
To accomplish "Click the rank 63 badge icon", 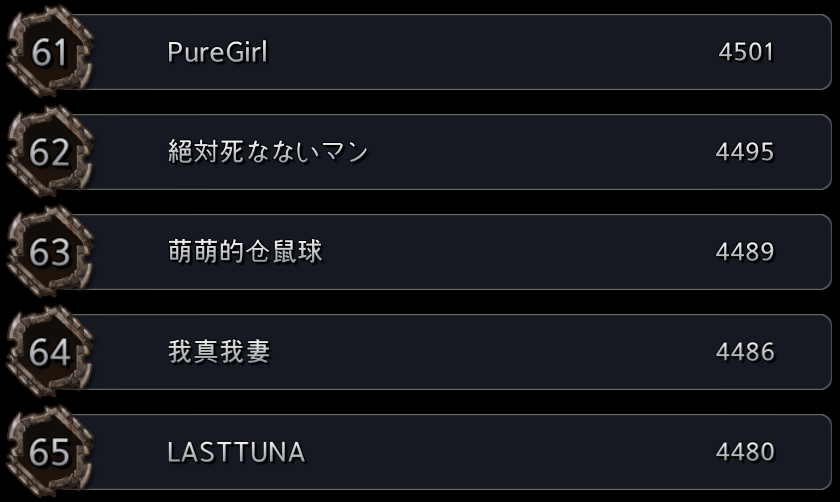I will [50, 252].
